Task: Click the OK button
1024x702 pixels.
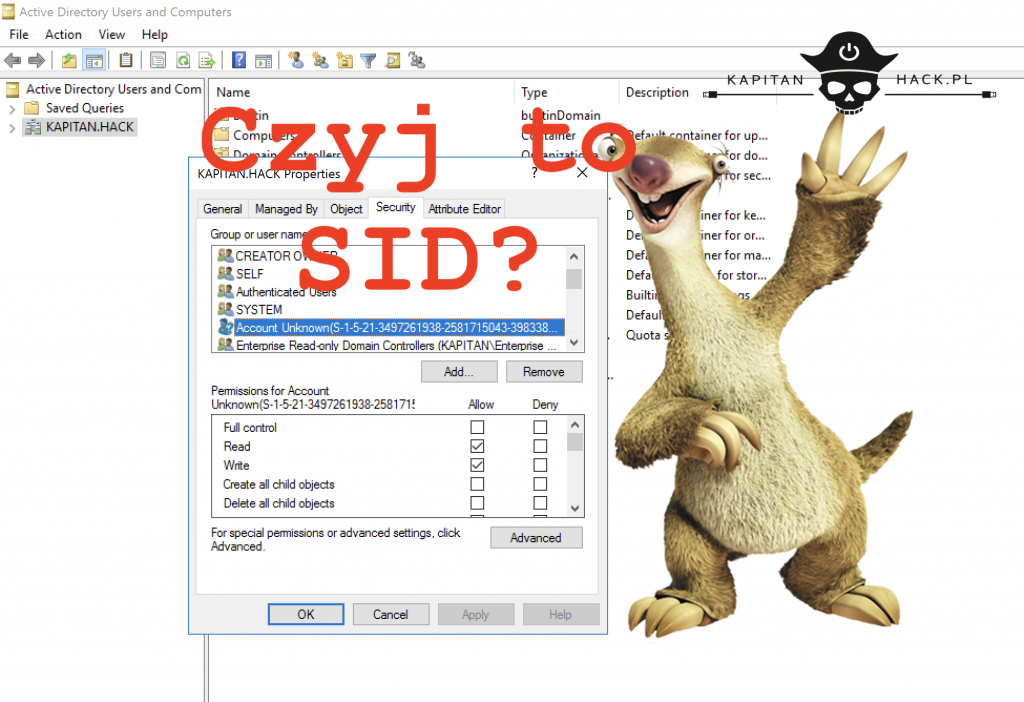Action: (306, 614)
